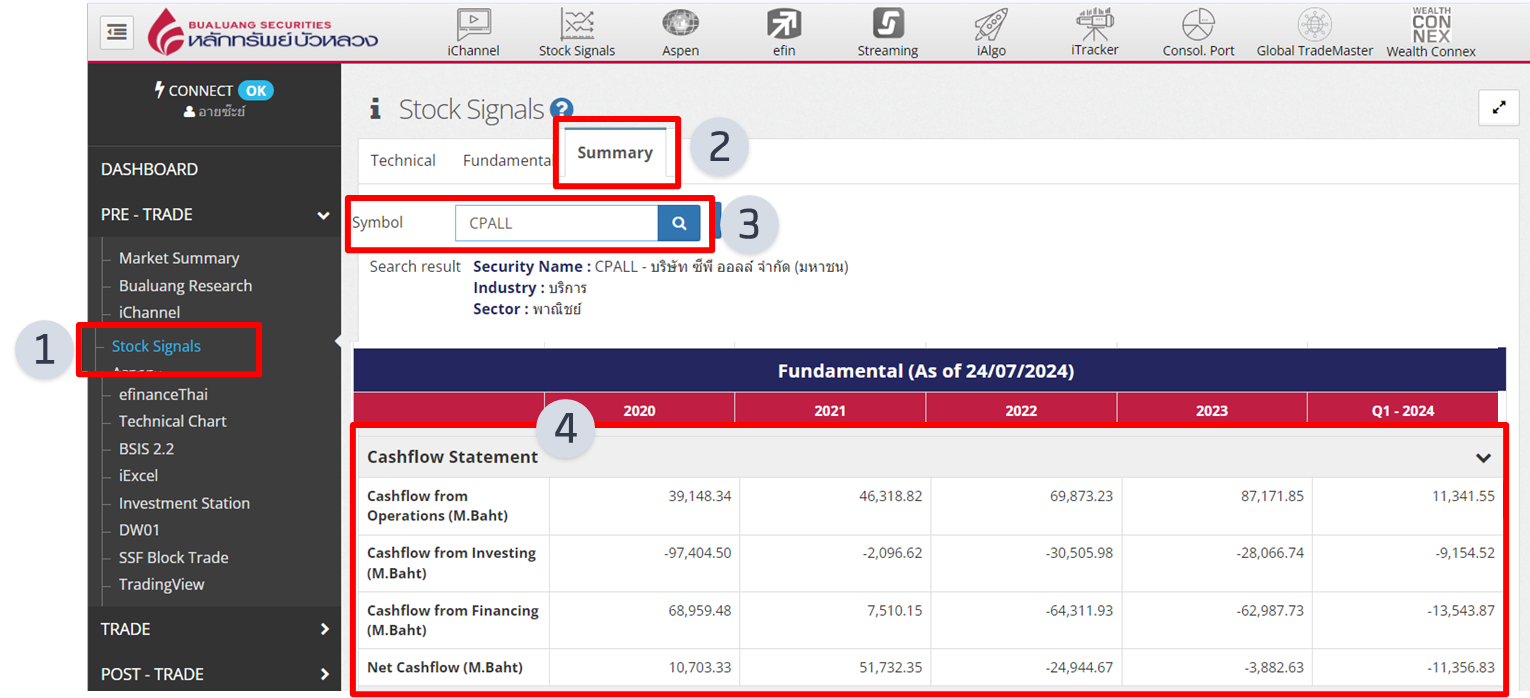Click the 51,732.35 net cashflow value
The image size is (1530, 698).
tap(890, 667)
